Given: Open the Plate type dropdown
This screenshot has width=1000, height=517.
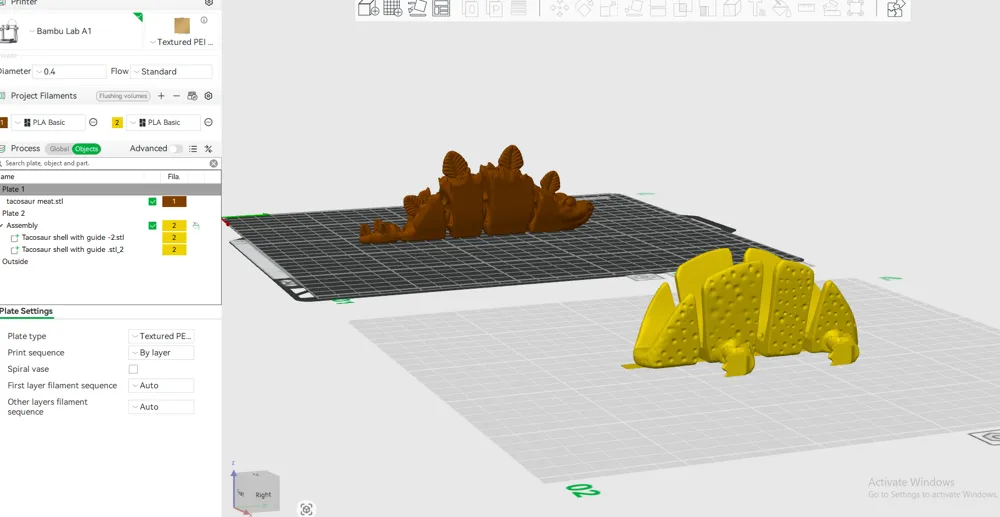Looking at the screenshot, I should [x=161, y=336].
